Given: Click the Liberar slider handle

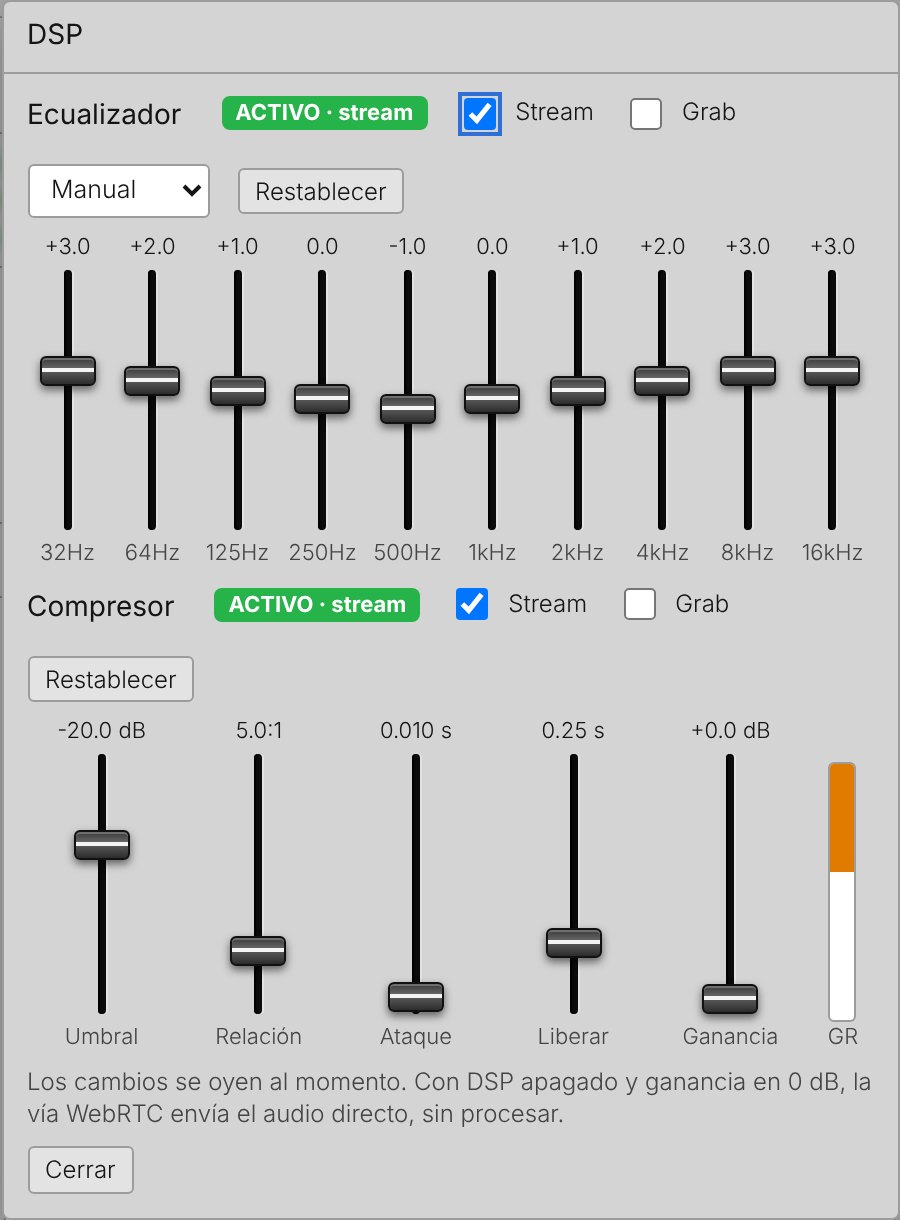Looking at the screenshot, I should pyautogui.click(x=574, y=943).
